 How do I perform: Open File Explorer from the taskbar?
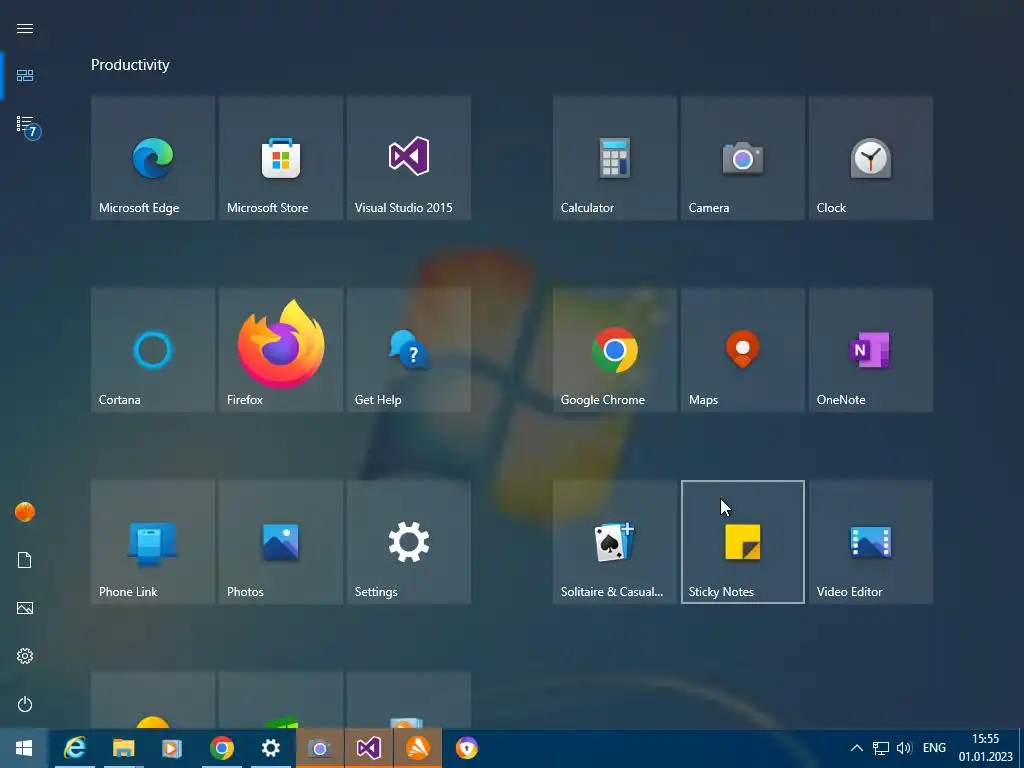(123, 748)
